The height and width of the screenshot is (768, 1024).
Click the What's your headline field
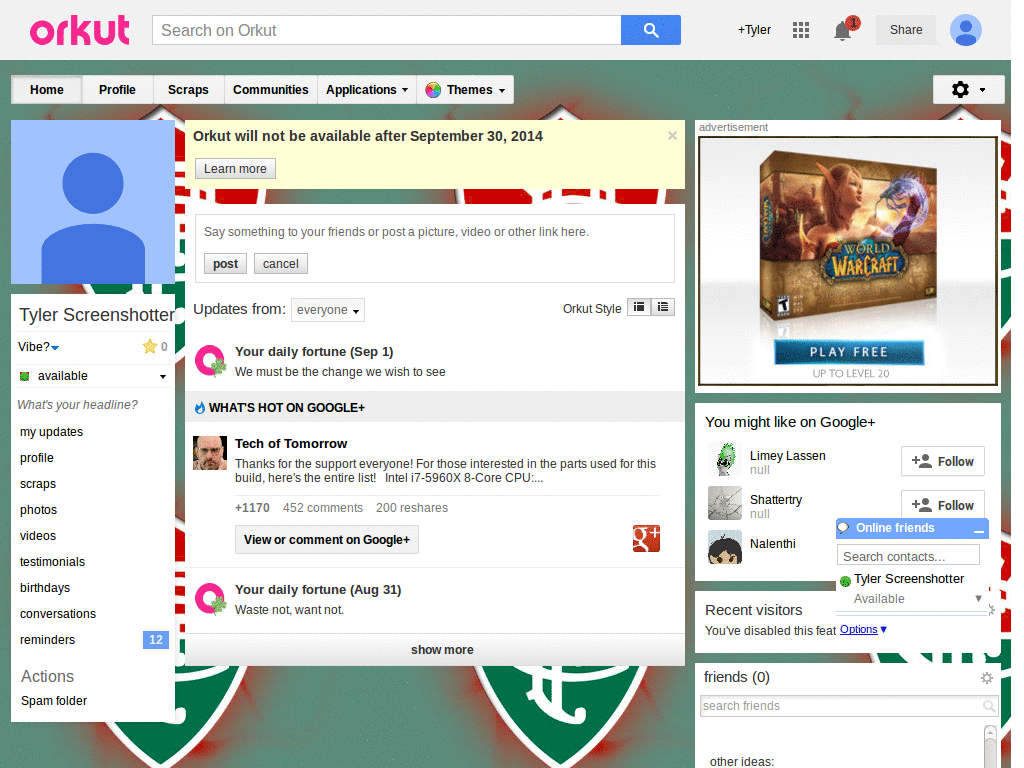(78, 405)
